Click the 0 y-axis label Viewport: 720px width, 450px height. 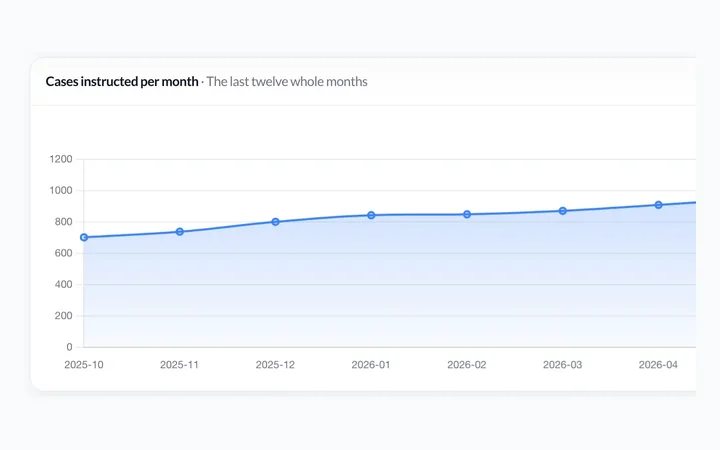click(69, 347)
